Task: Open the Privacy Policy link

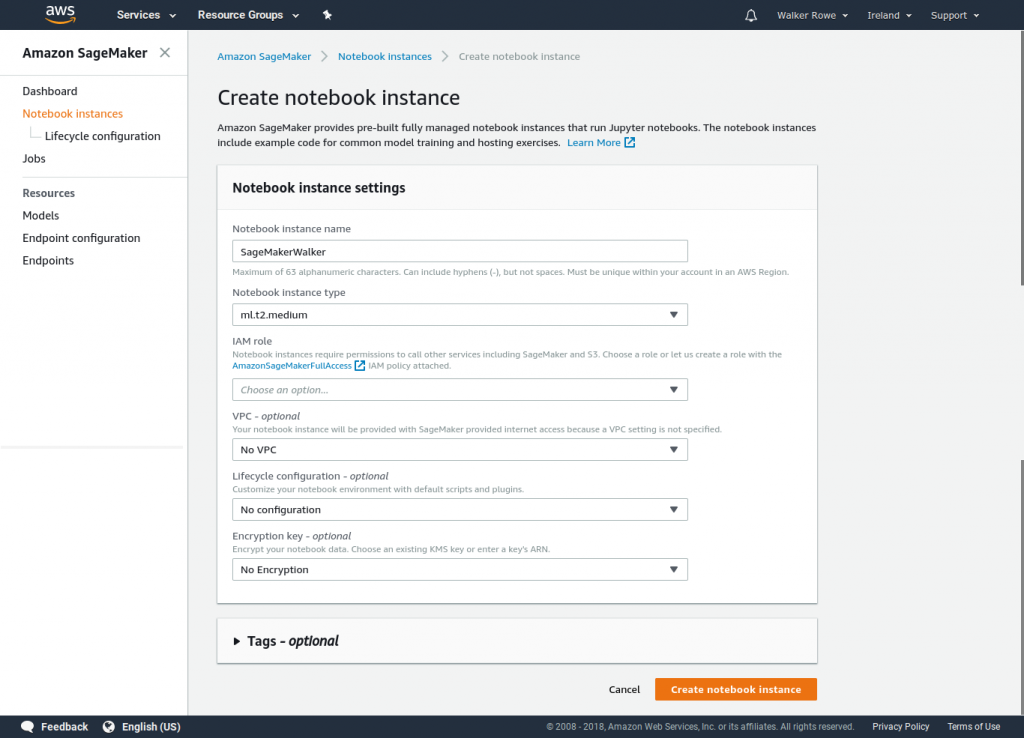Action: [900, 726]
